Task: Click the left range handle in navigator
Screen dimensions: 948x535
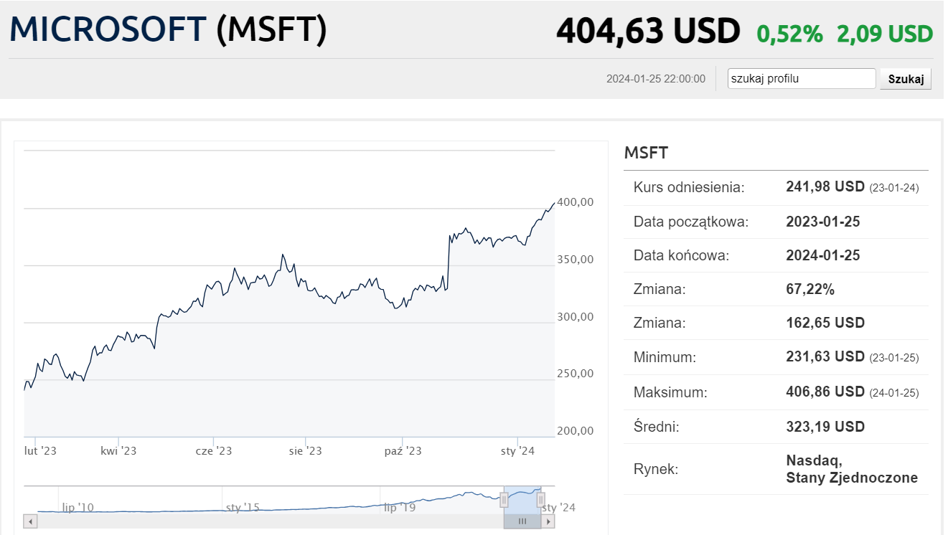Action: pyautogui.click(x=504, y=499)
